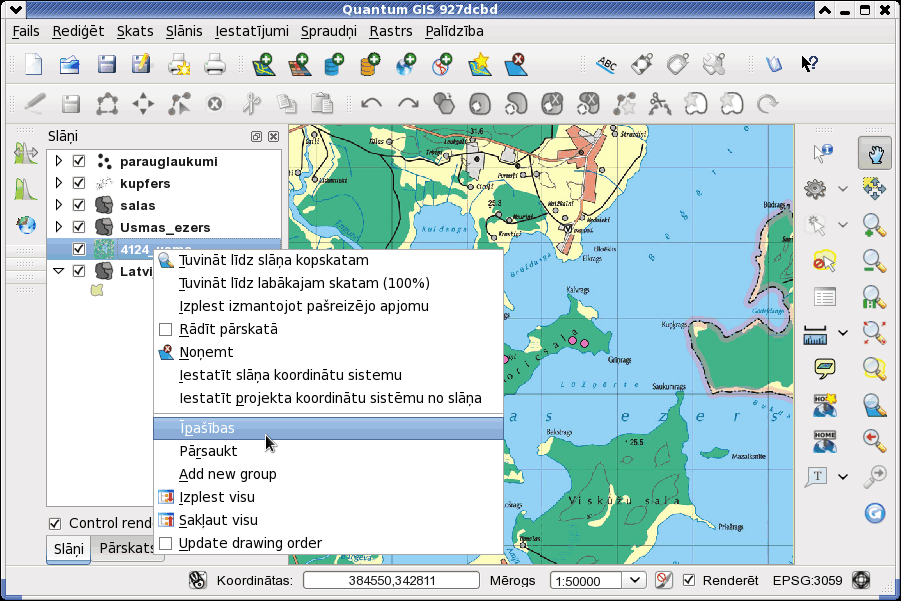
Task: Save project with floppy disk icon
Action: [x=106, y=64]
